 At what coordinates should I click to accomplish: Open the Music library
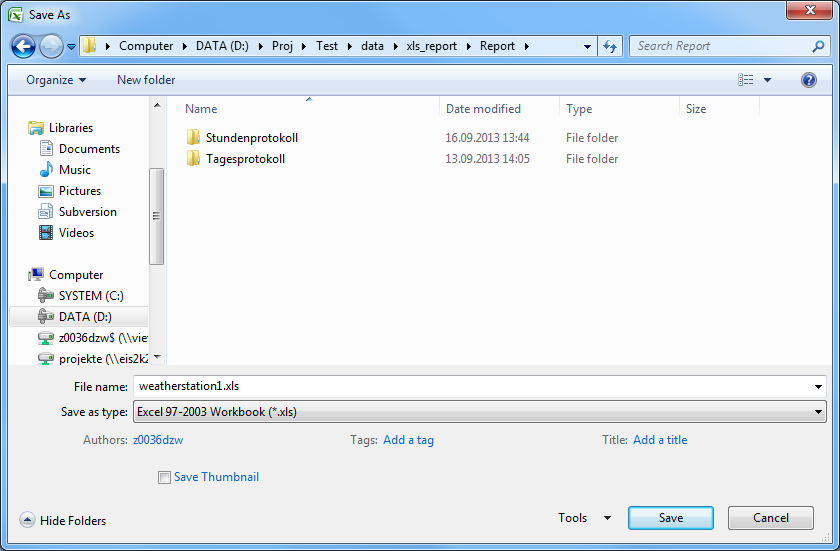click(x=74, y=169)
